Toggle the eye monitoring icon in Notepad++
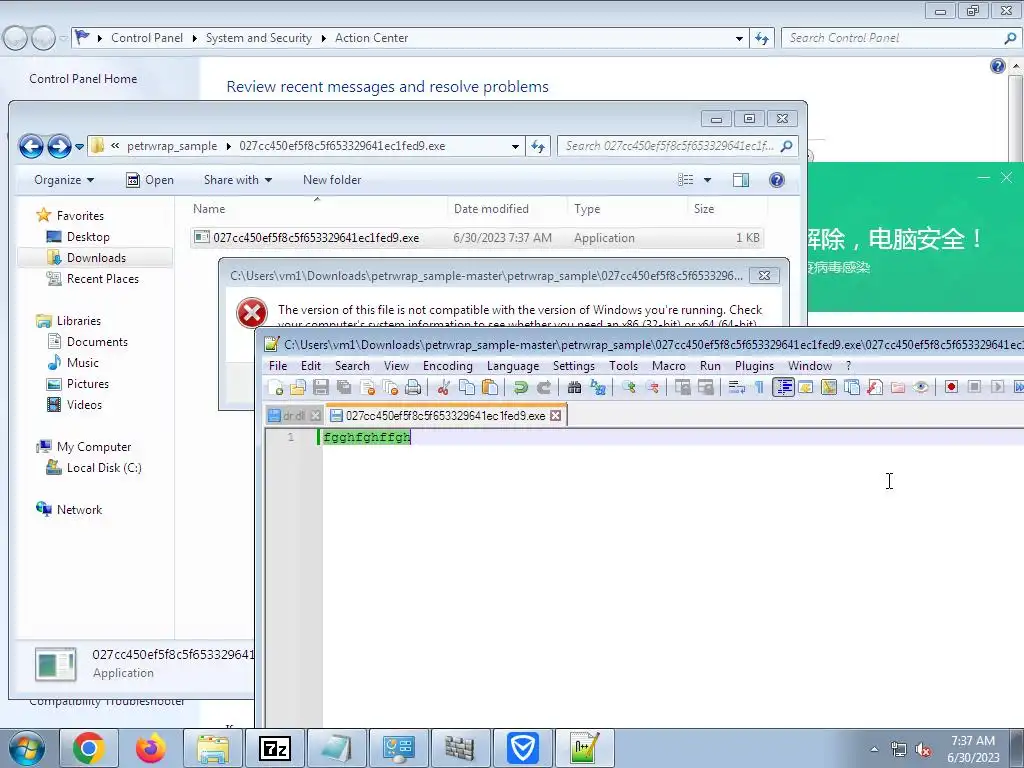Image resolution: width=1024 pixels, height=768 pixels. click(x=921, y=387)
